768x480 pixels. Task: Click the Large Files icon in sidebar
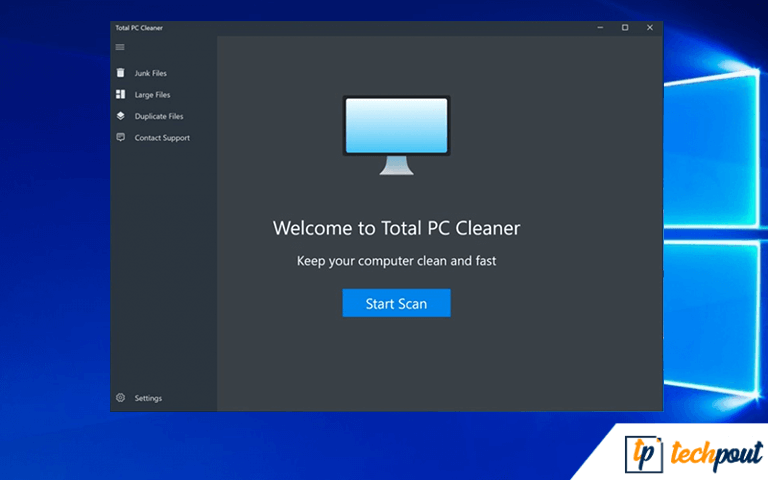(x=120, y=95)
